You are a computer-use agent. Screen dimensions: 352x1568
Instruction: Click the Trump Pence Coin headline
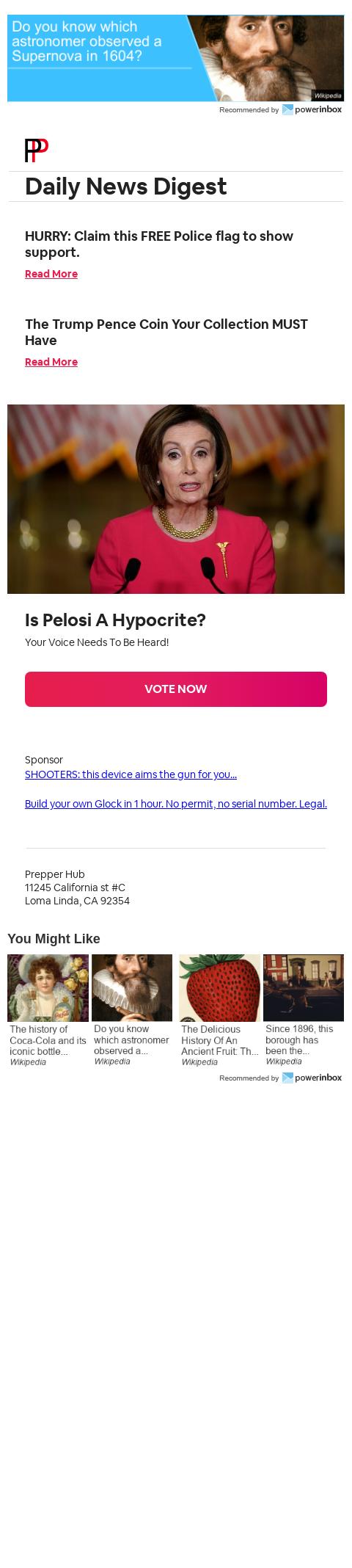tap(166, 332)
